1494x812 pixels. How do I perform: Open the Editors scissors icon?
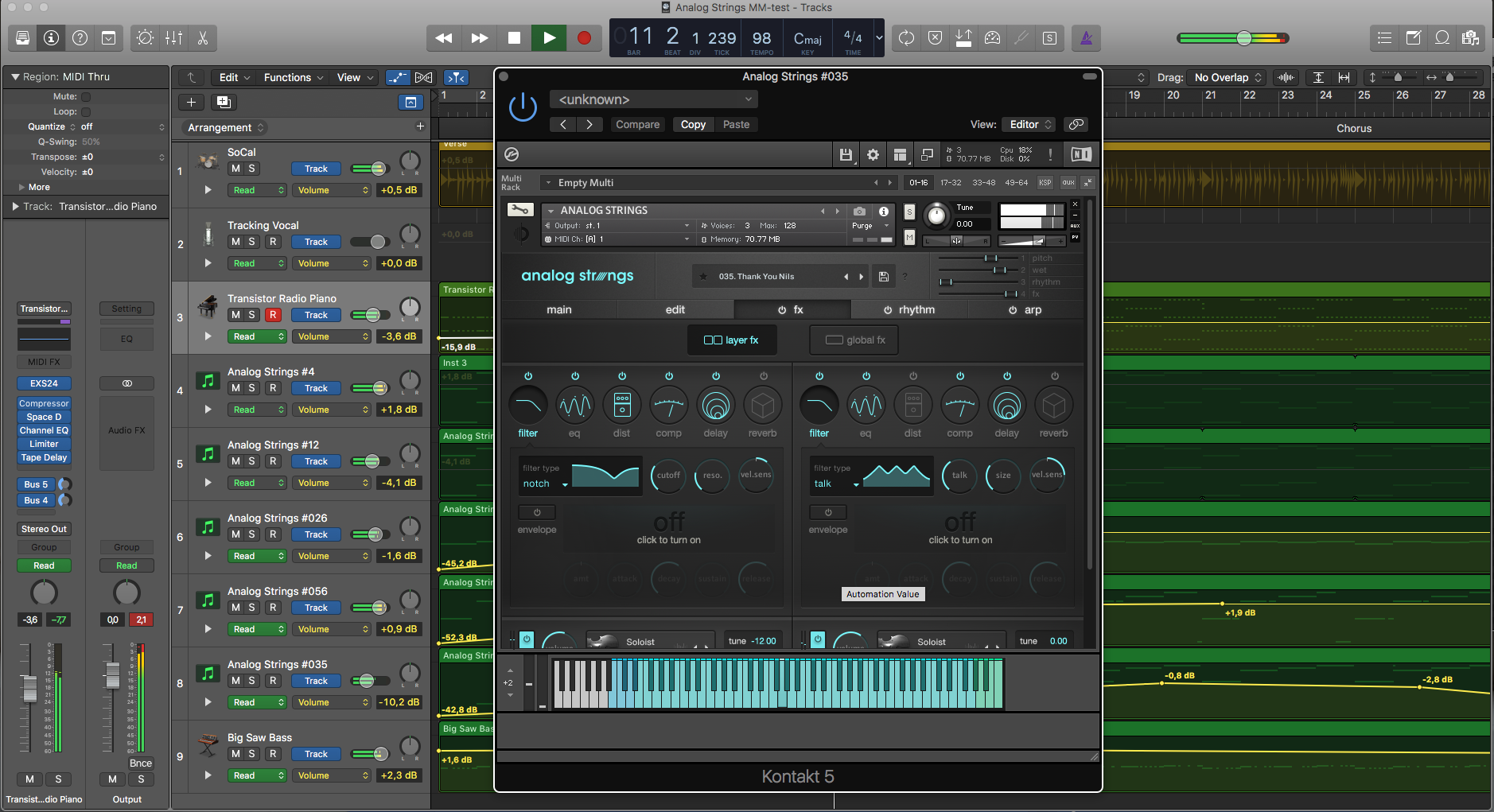[x=202, y=37]
